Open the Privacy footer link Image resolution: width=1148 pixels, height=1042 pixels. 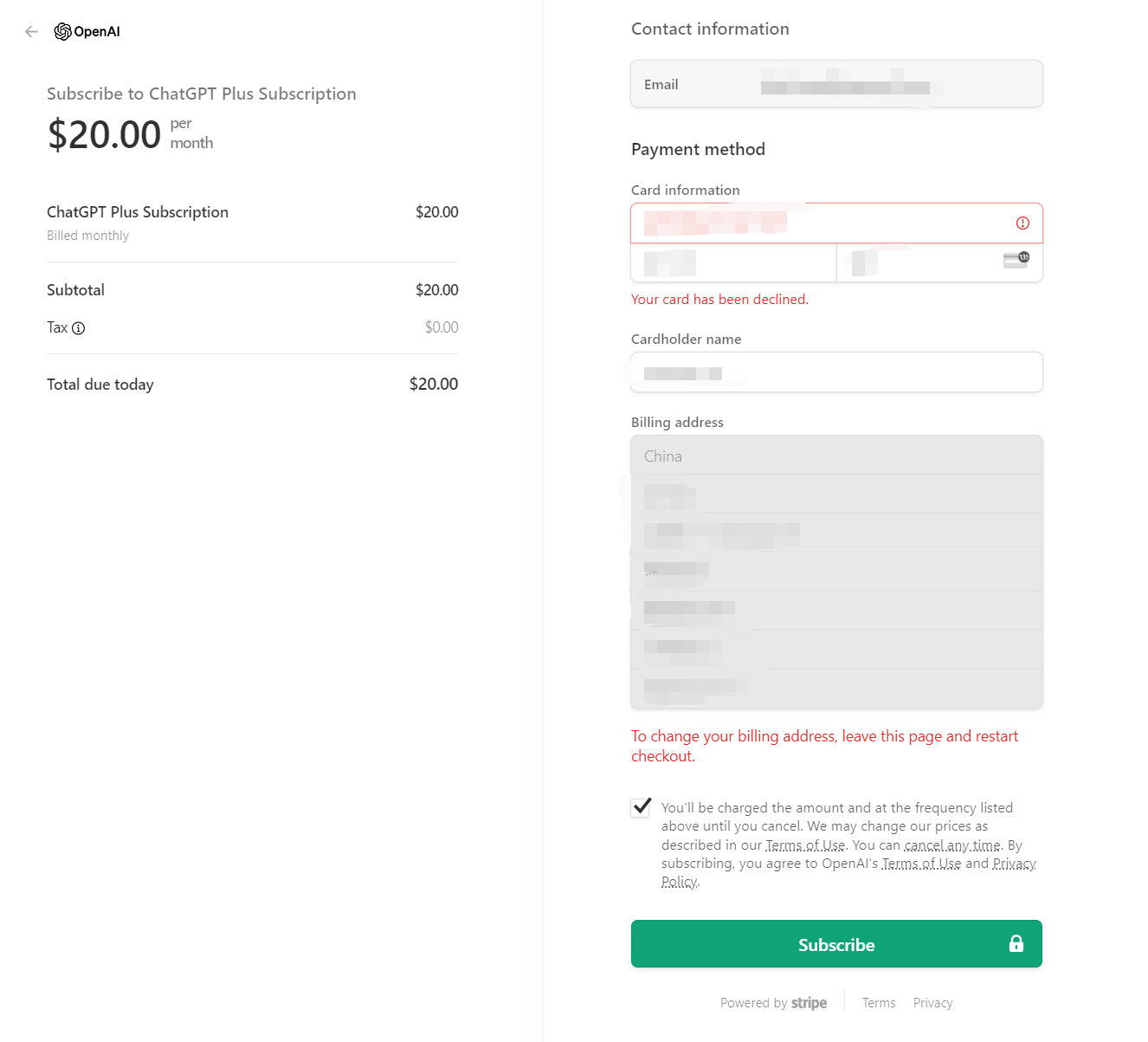click(932, 1003)
